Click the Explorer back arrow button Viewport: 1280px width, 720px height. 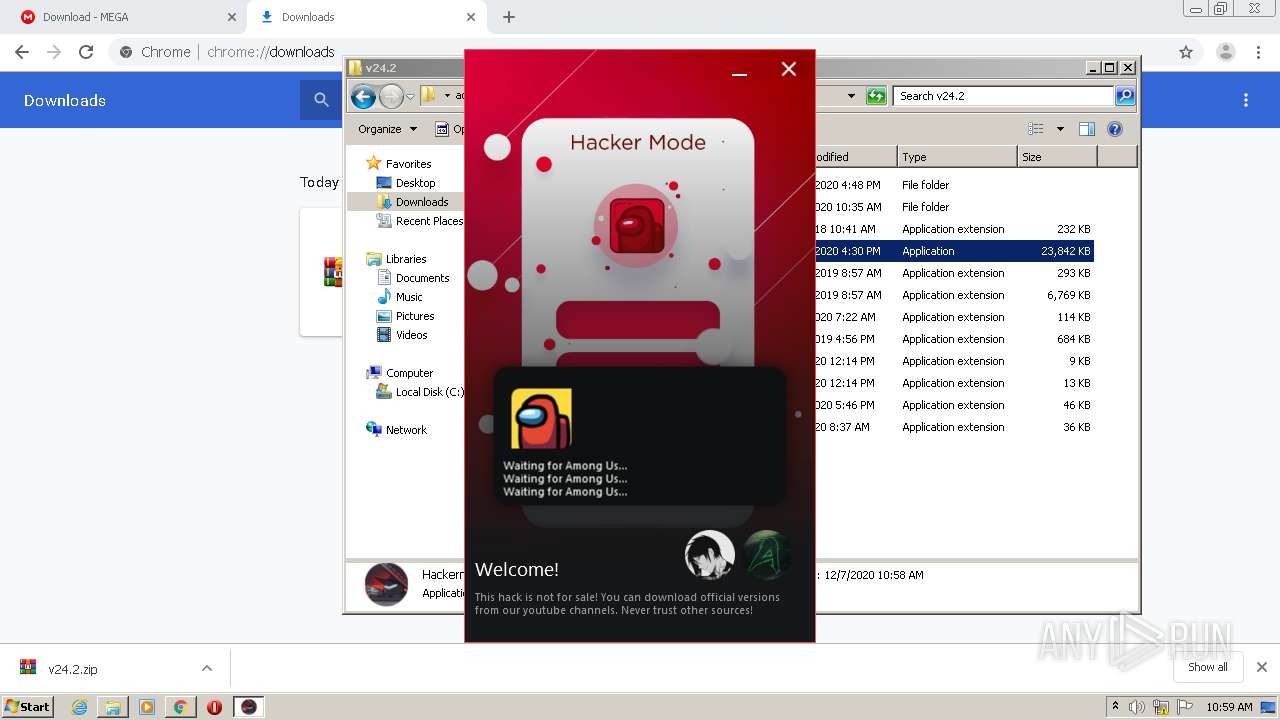(x=363, y=96)
